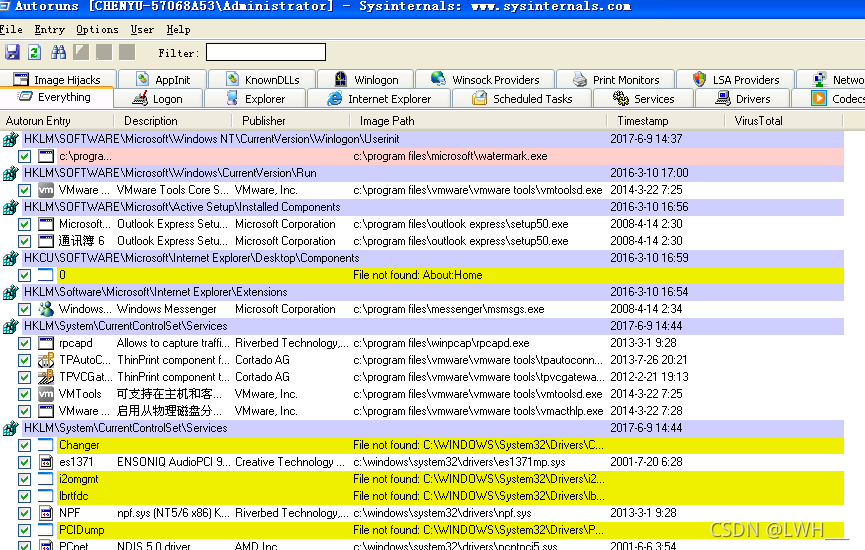Select the 'File not found: About:Home' row

(x=450, y=275)
